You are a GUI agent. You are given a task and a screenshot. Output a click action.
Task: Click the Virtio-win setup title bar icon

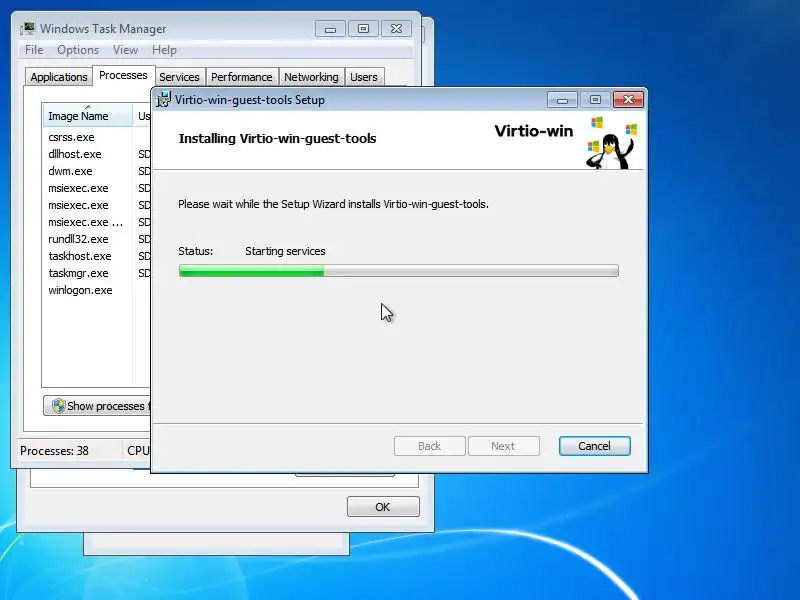163,99
